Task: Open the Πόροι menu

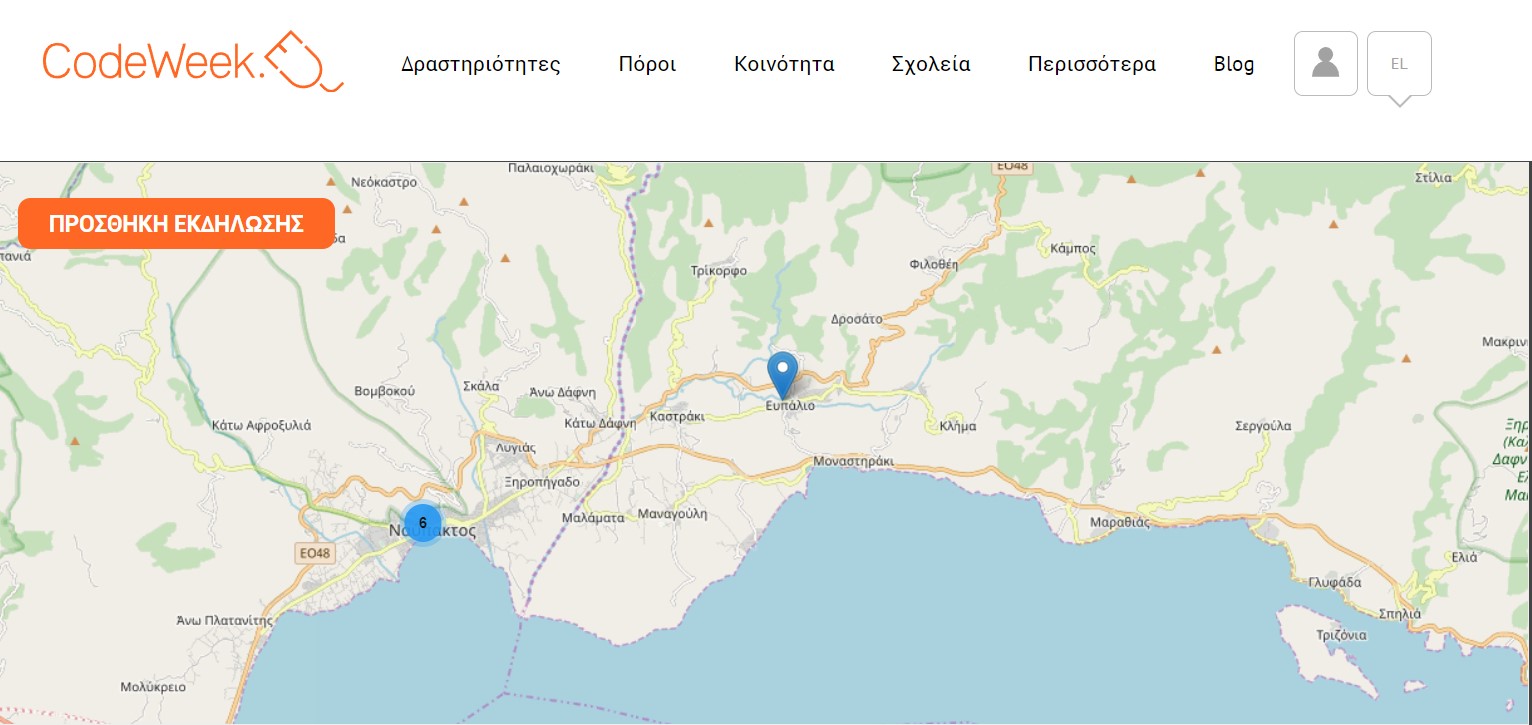Action: pyautogui.click(x=647, y=65)
